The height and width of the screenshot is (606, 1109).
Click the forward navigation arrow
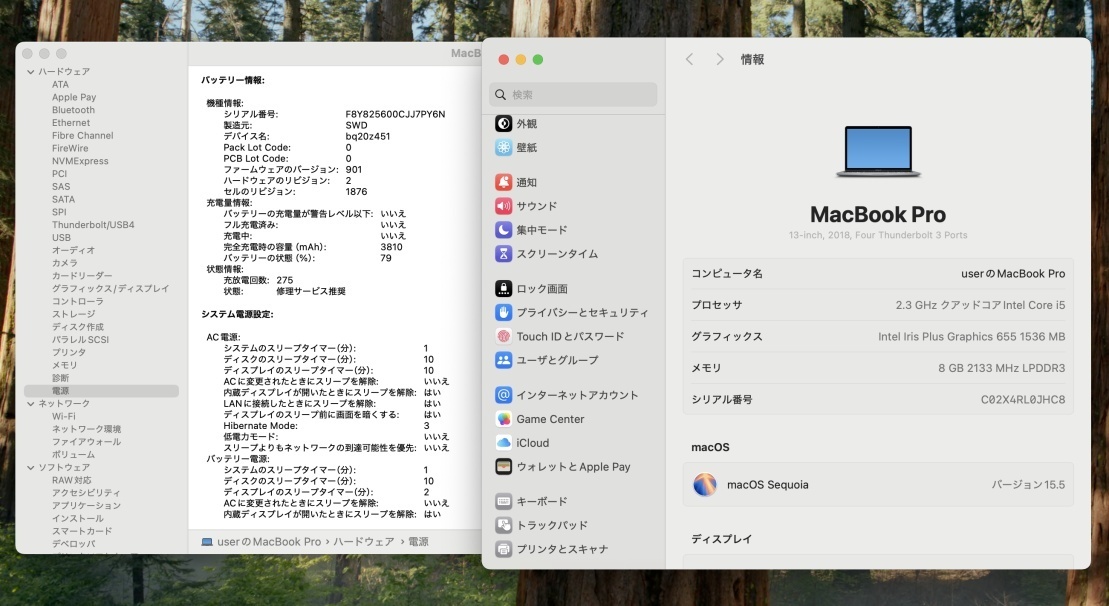pos(719,60)
